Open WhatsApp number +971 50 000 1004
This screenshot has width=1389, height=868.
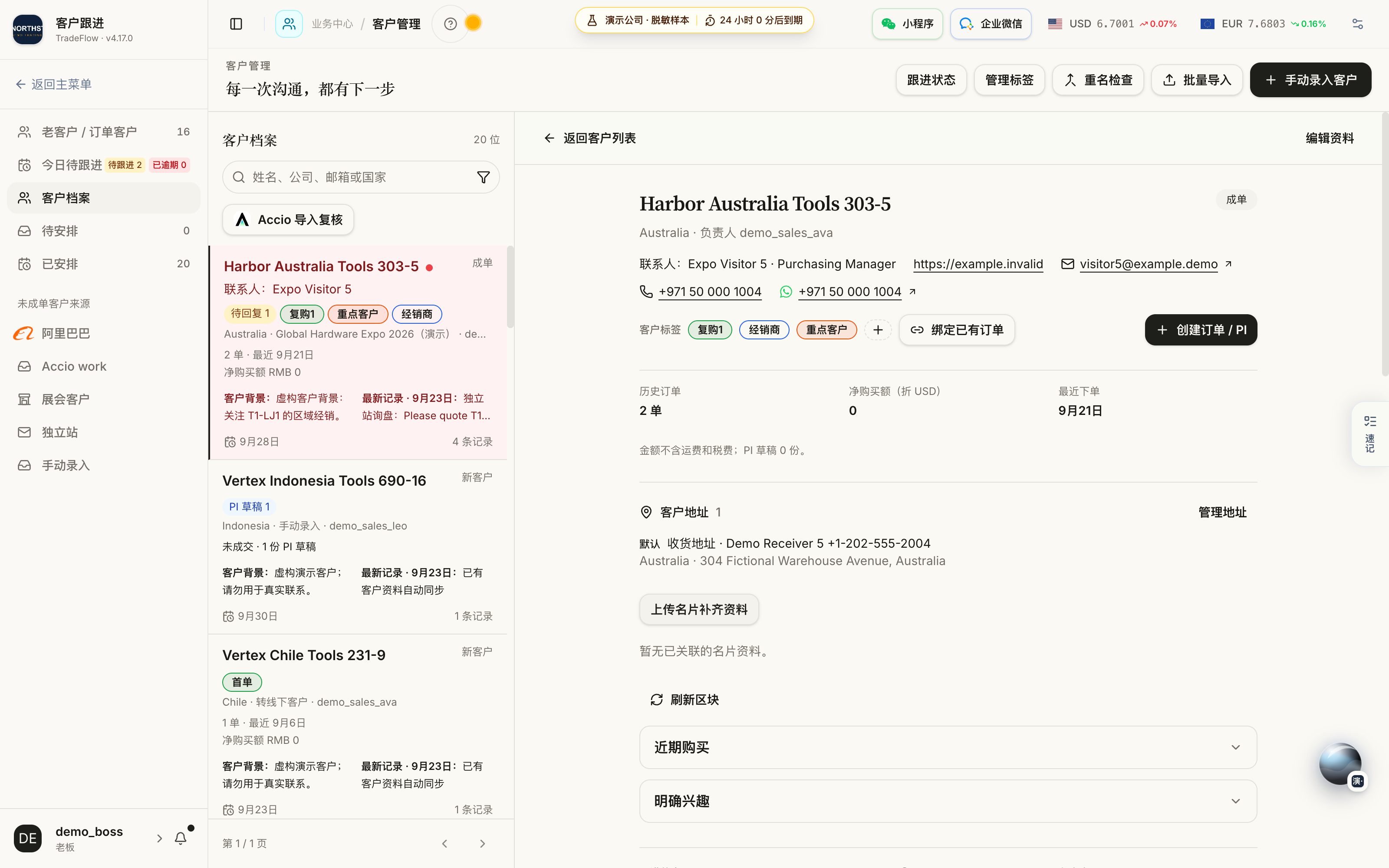tap(849, 292)
